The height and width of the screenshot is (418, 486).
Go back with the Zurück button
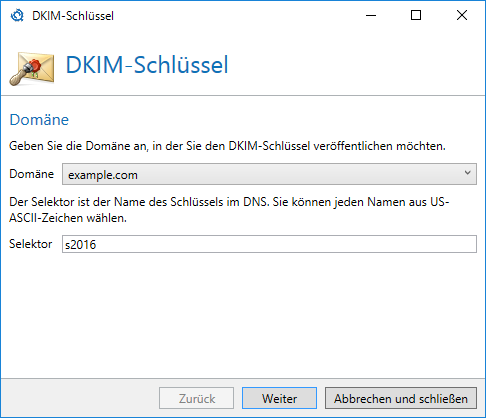pos(196,398)
